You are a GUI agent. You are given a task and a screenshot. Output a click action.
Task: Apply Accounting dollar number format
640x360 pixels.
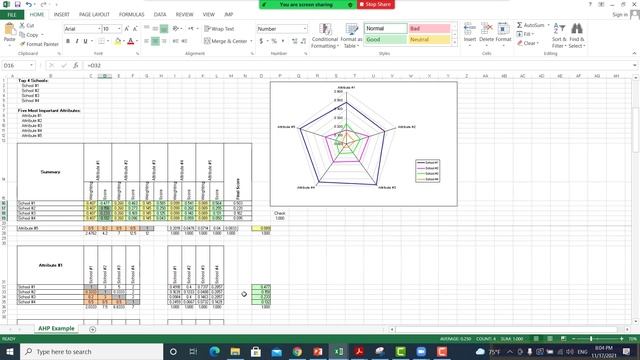tap(261, 41)
